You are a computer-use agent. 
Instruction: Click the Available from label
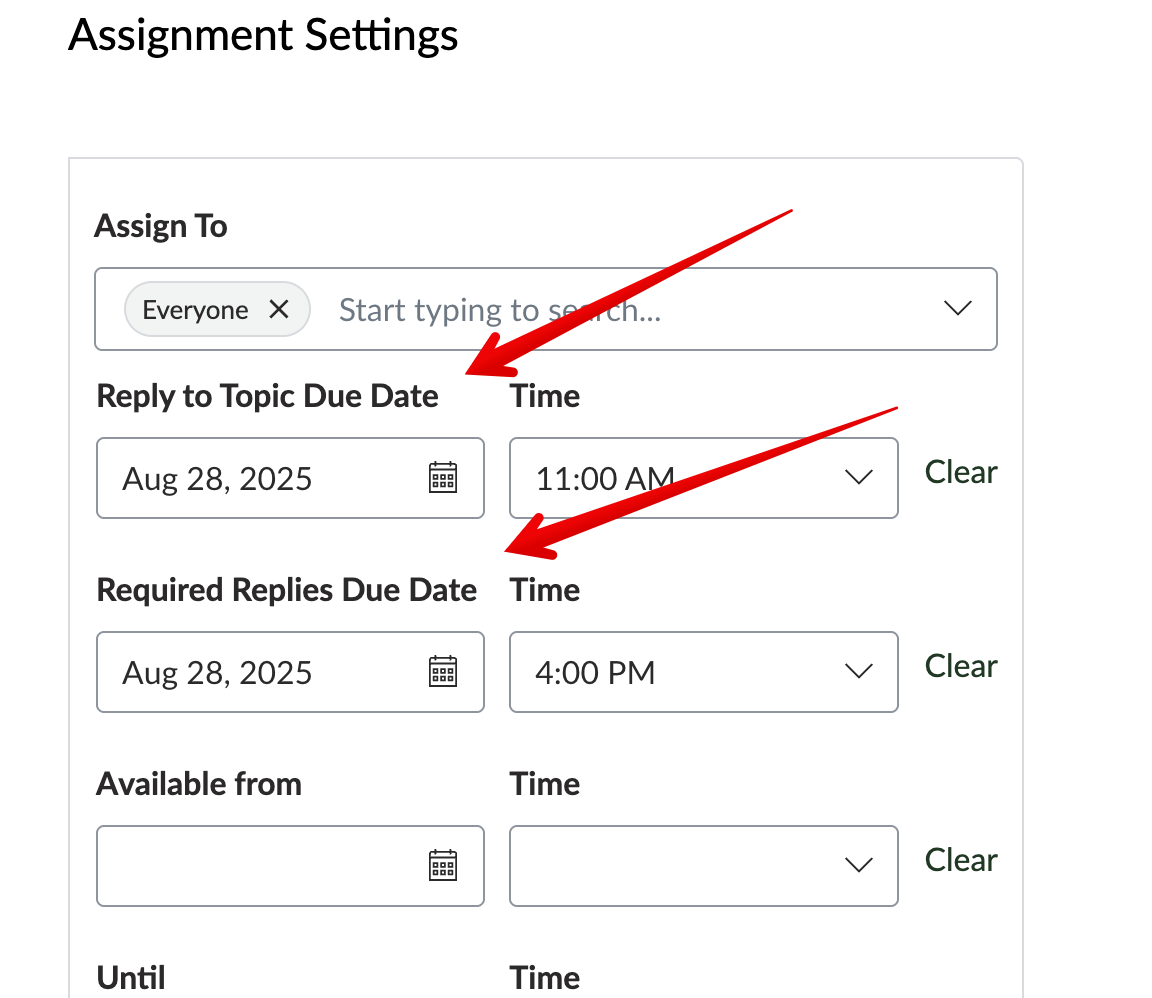point(199,784)
